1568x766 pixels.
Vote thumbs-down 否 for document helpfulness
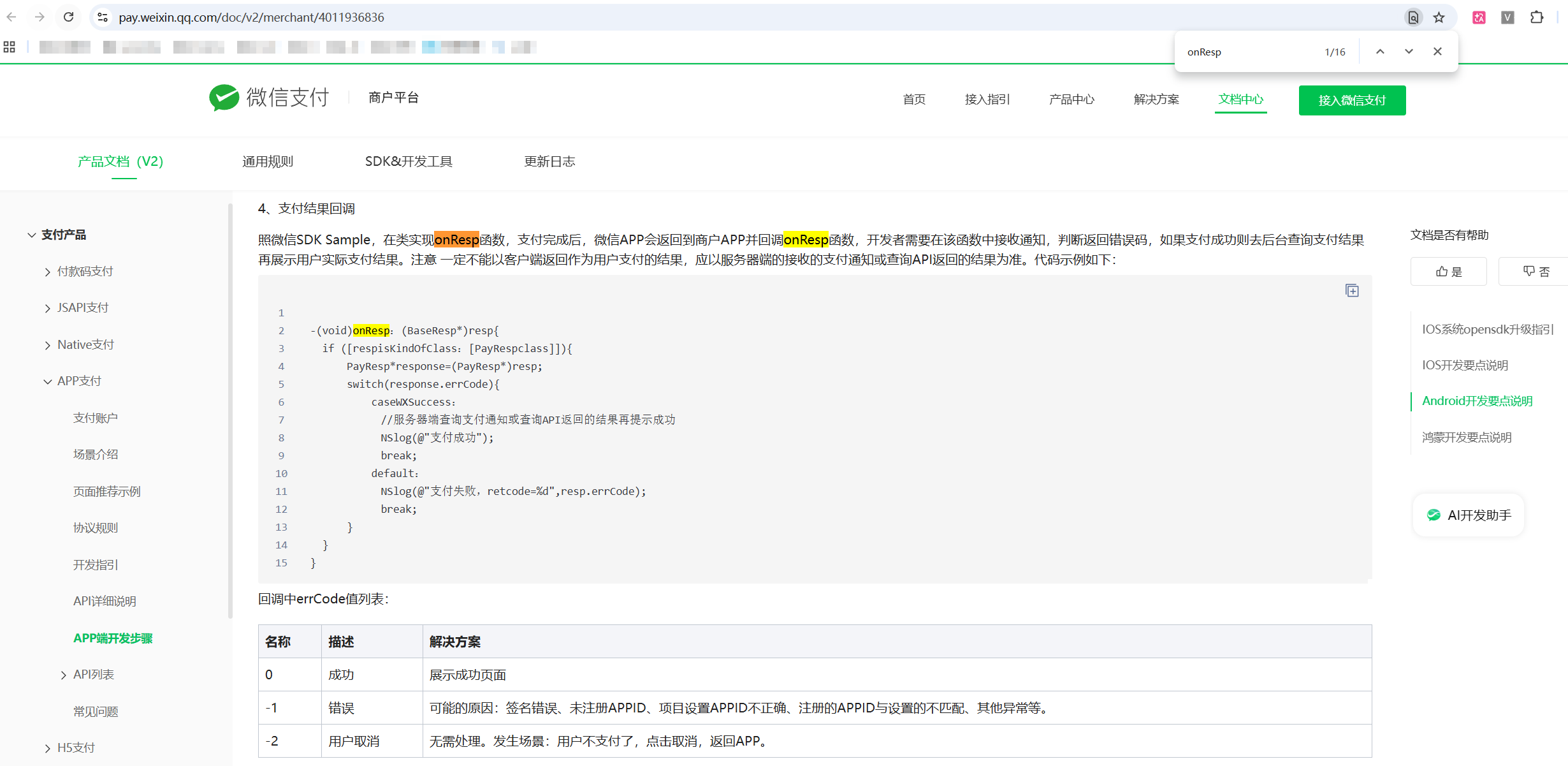tap(1535, 272)
